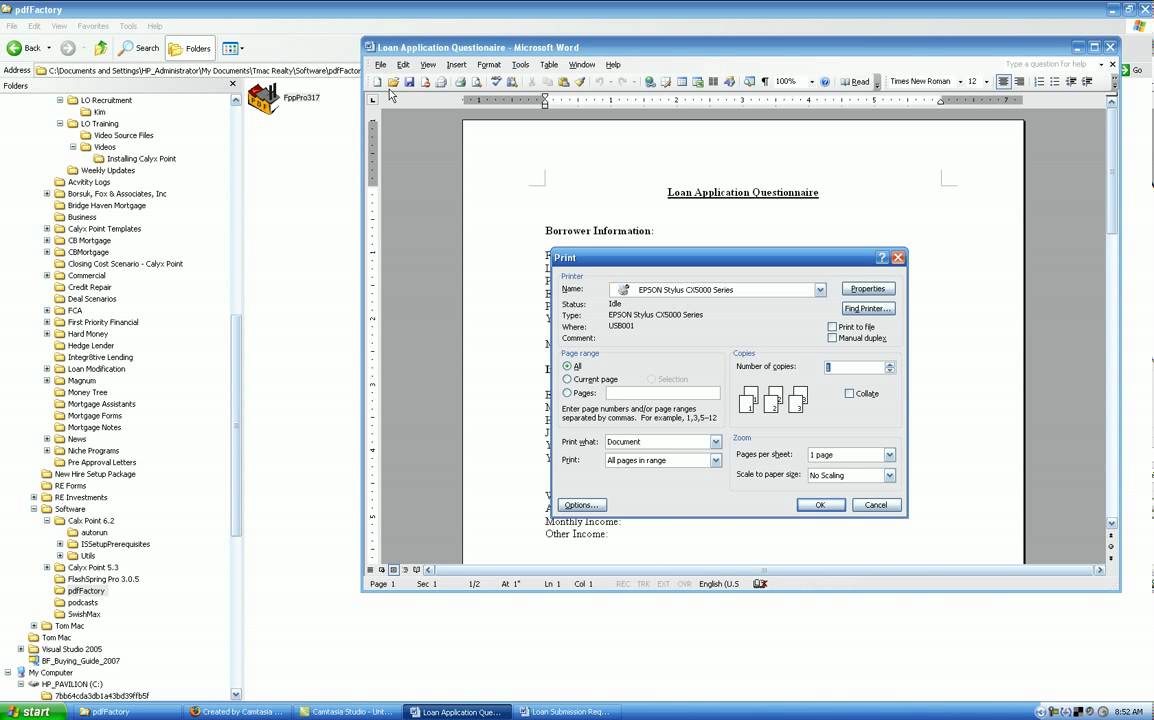The image size is (1154, 720).
Task: Select the All page range radio button
Action: (x=567, y=366)
